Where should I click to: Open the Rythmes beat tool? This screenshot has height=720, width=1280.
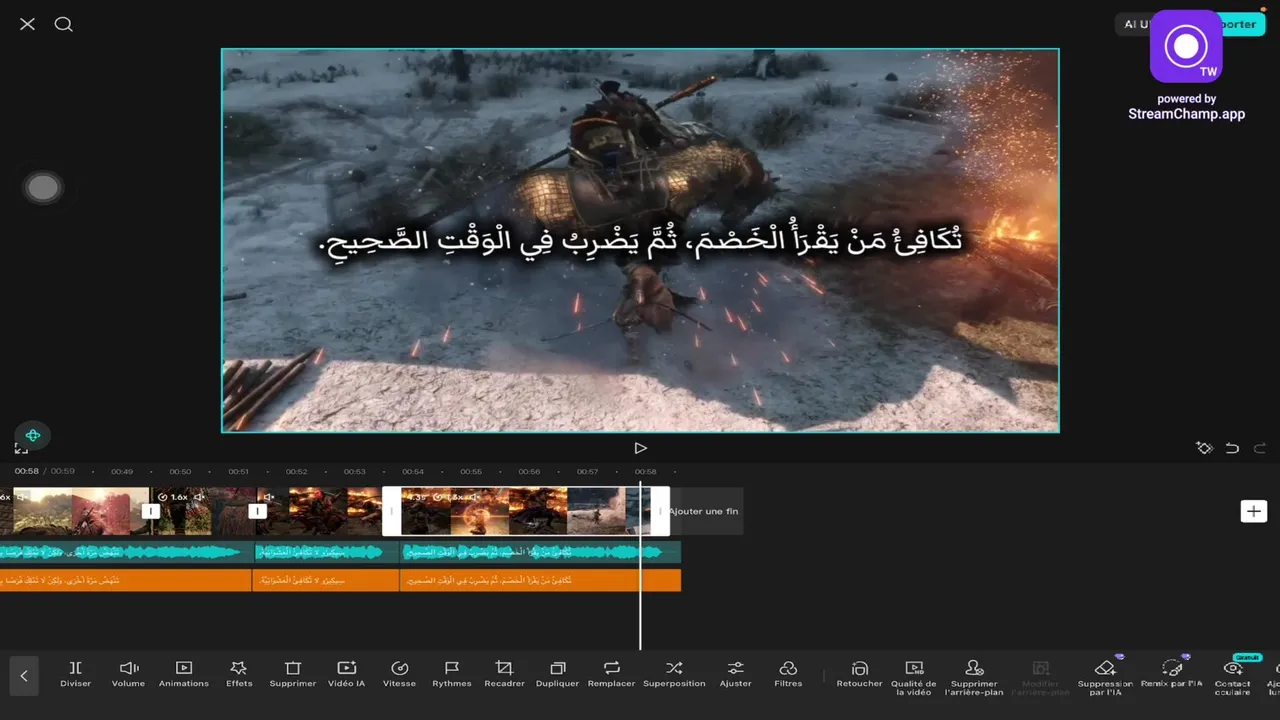(452, 674)
